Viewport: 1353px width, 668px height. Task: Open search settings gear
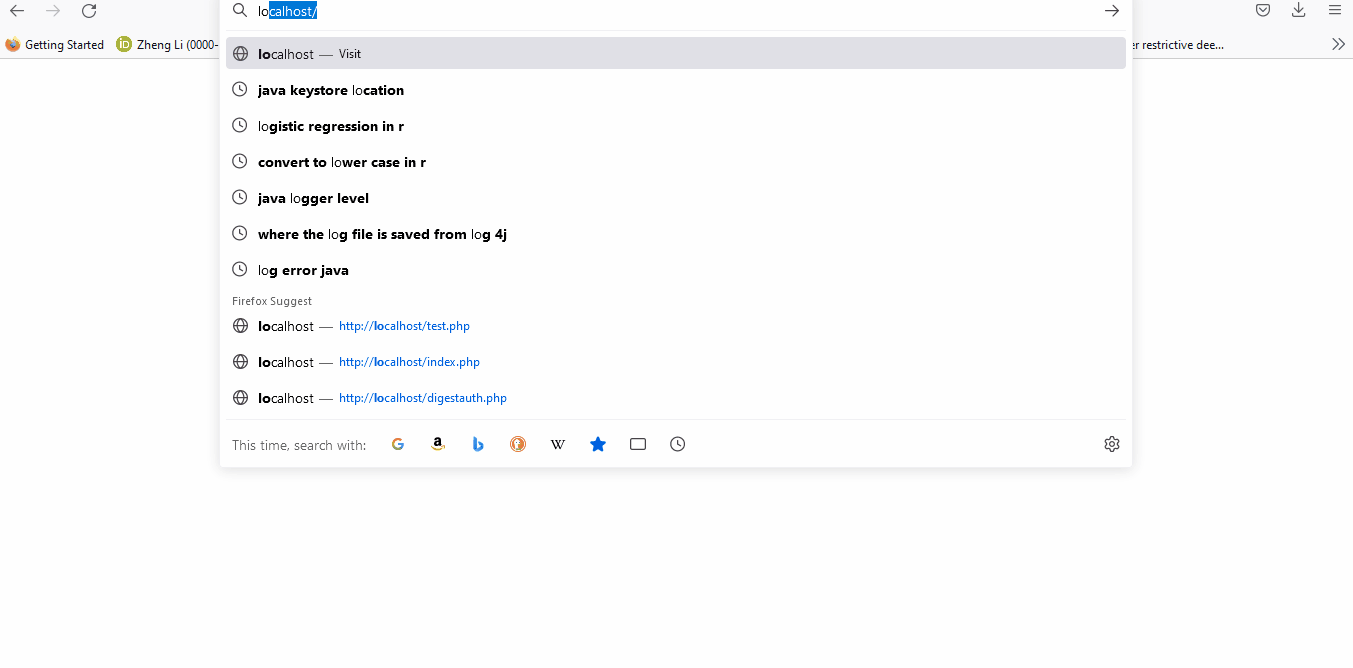pyautogui.click(x=1111, y=444)
